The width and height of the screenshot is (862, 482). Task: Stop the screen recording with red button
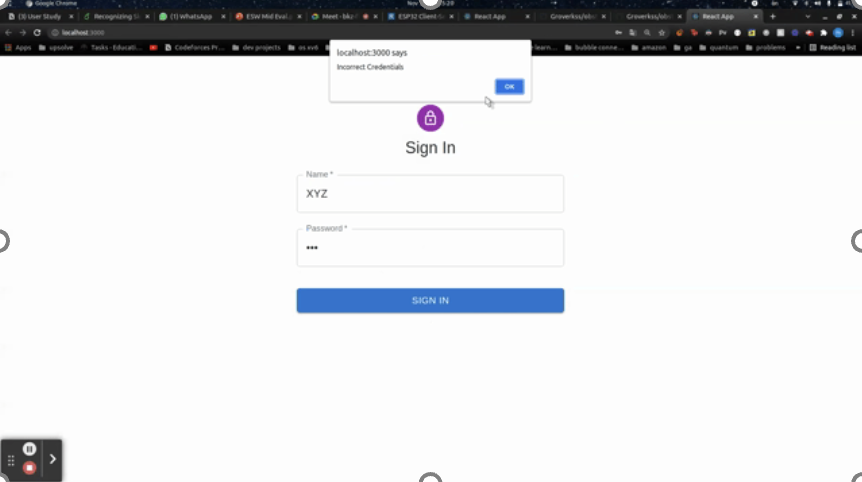point(30,468)
